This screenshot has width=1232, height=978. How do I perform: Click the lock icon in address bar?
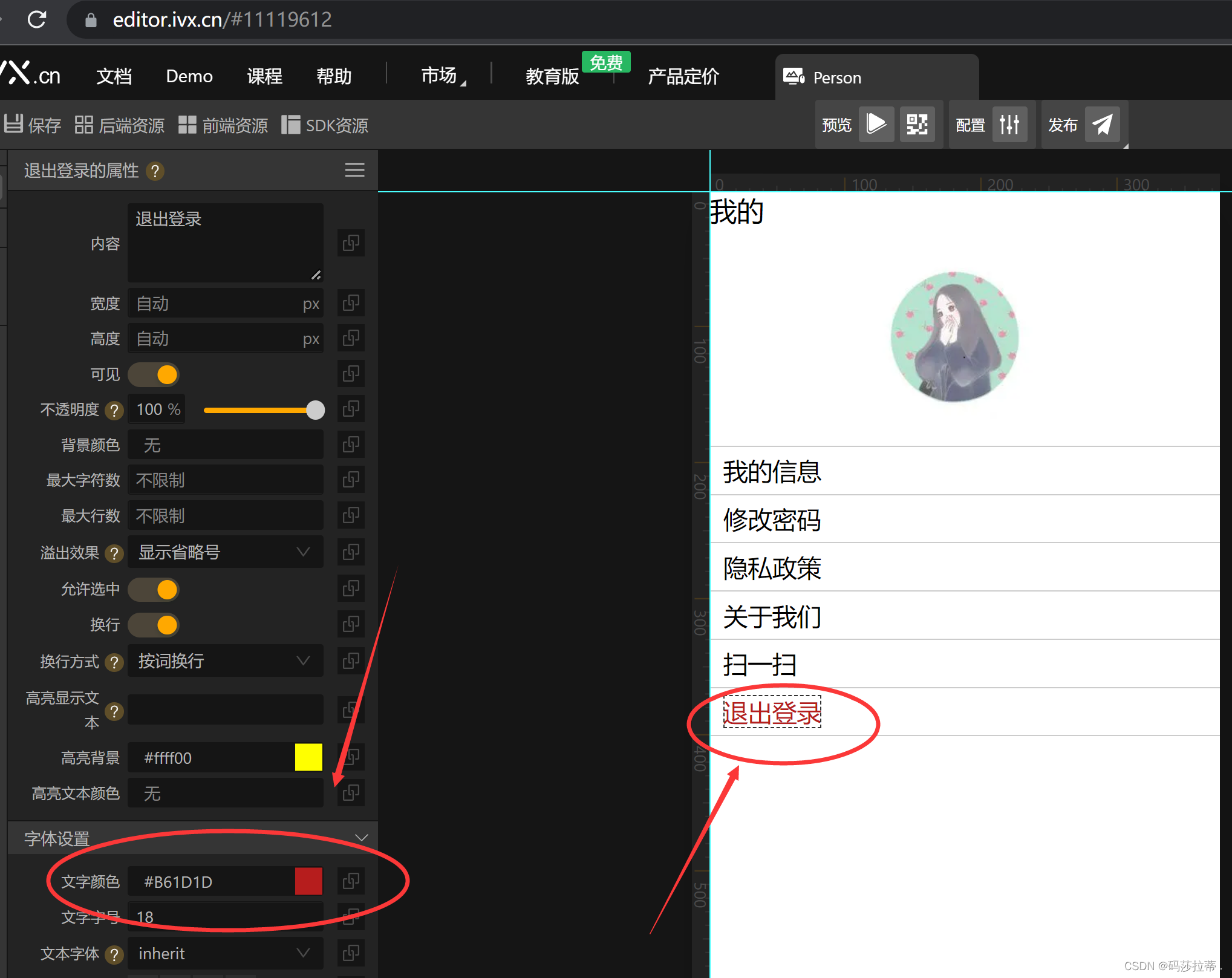pos(91,20)
